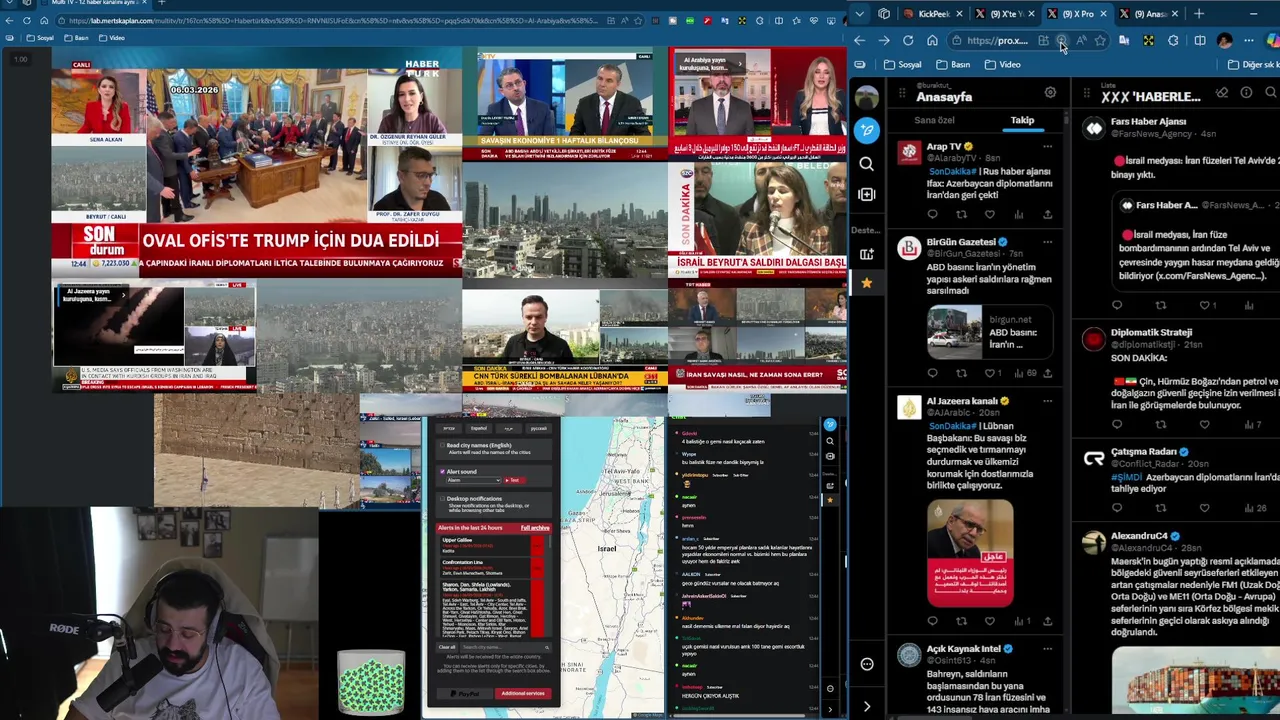
Task: Click the read aloud icon in X Pro address bar
Action: pos(1081,40)
